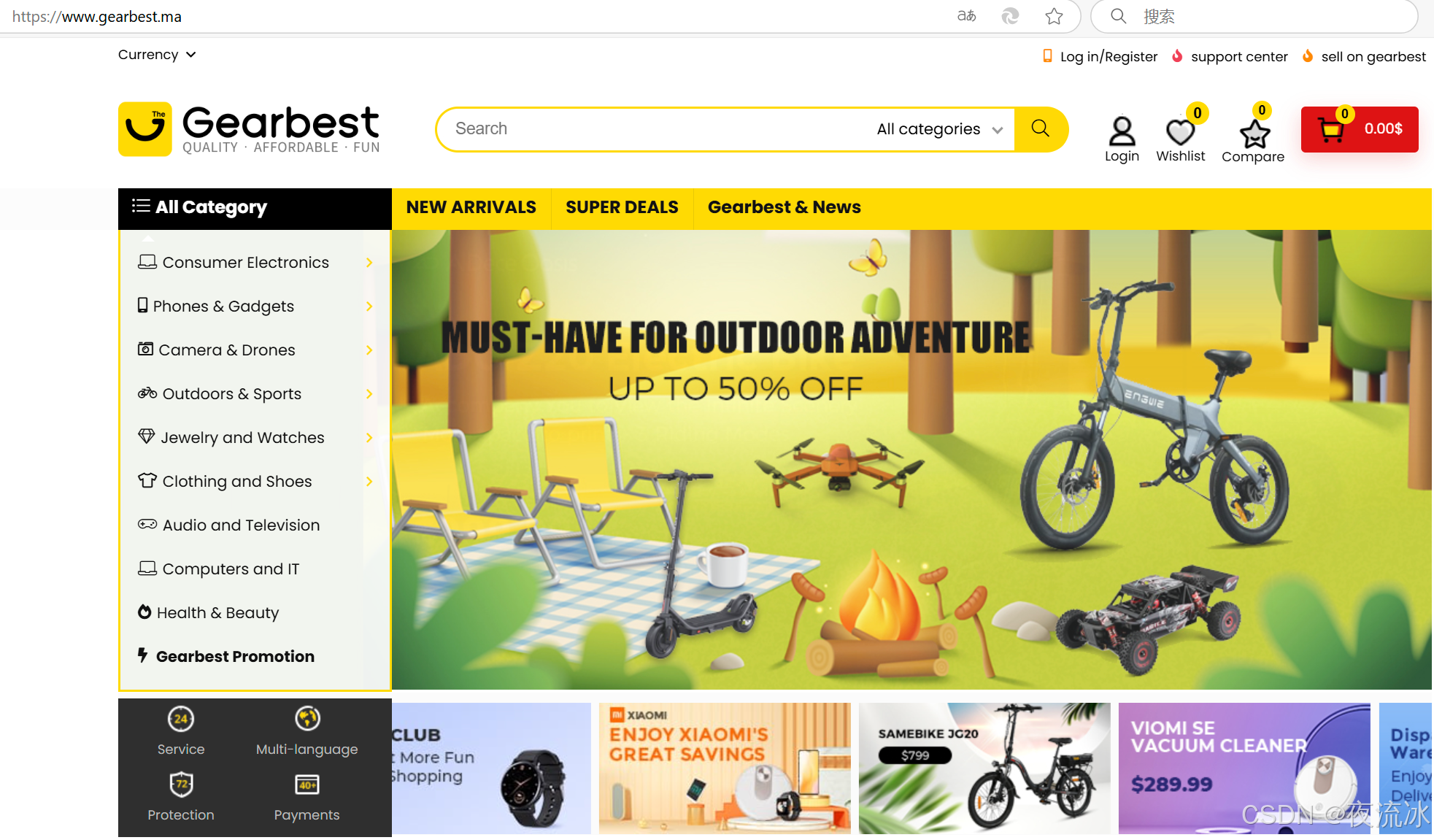Click the Log in/Register link
Screen dimensions: 1434x840
point(1109,57)
